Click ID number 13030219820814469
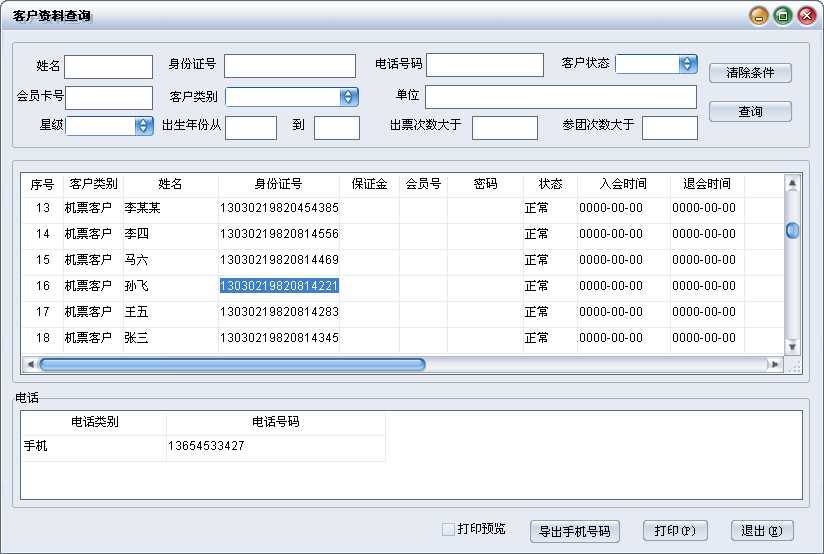824x554 pixels. [x=279, y=260]
